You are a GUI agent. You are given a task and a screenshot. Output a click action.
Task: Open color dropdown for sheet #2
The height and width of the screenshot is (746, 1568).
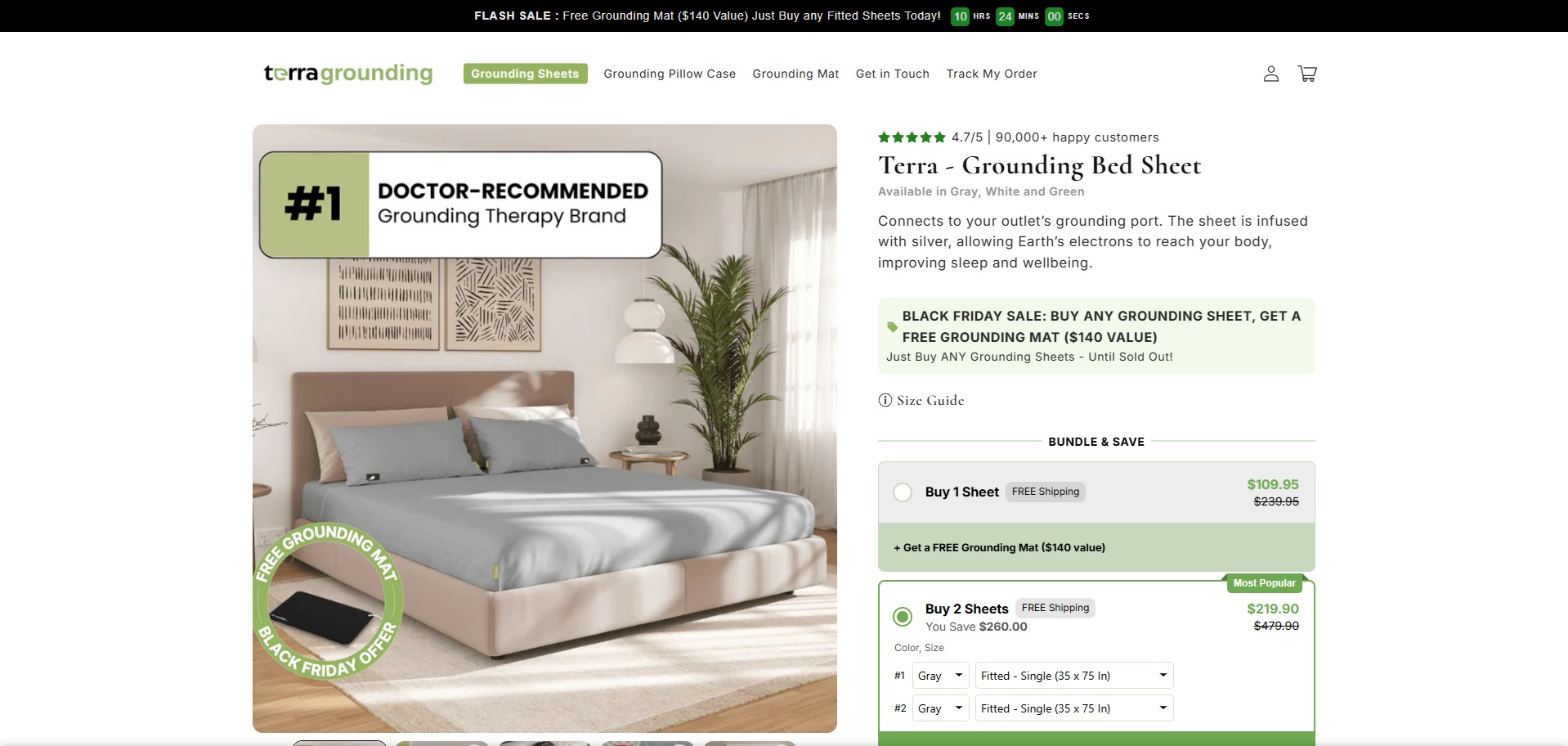pyautogui.click(x=941, y=708)
